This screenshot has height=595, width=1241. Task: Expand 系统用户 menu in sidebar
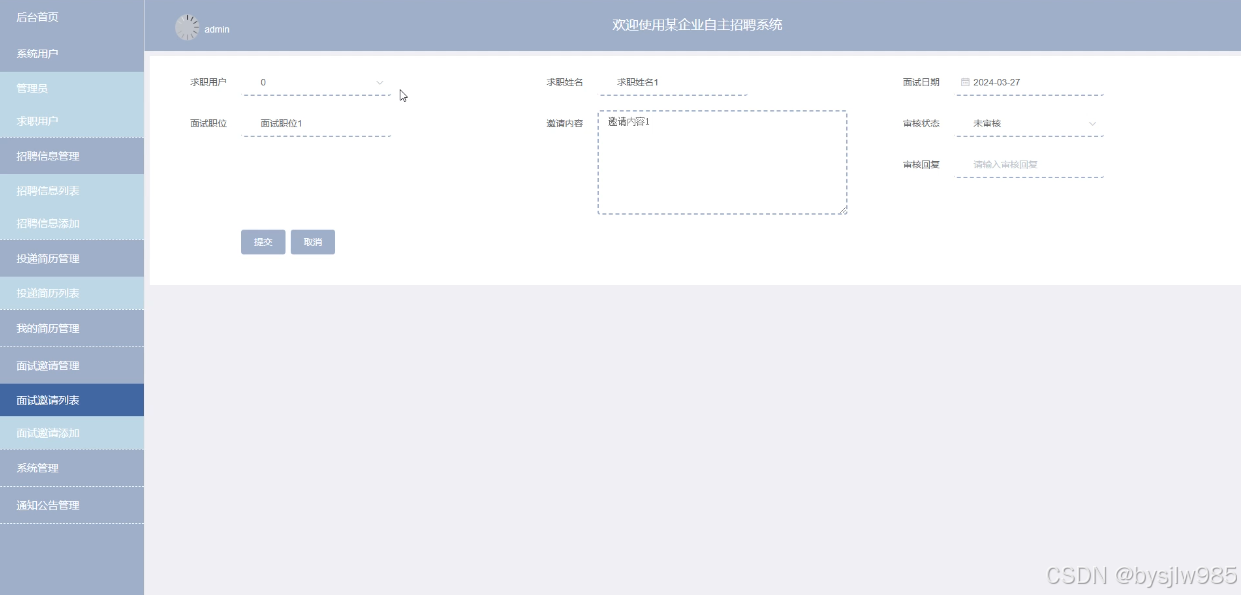click(x=72, y=53)
